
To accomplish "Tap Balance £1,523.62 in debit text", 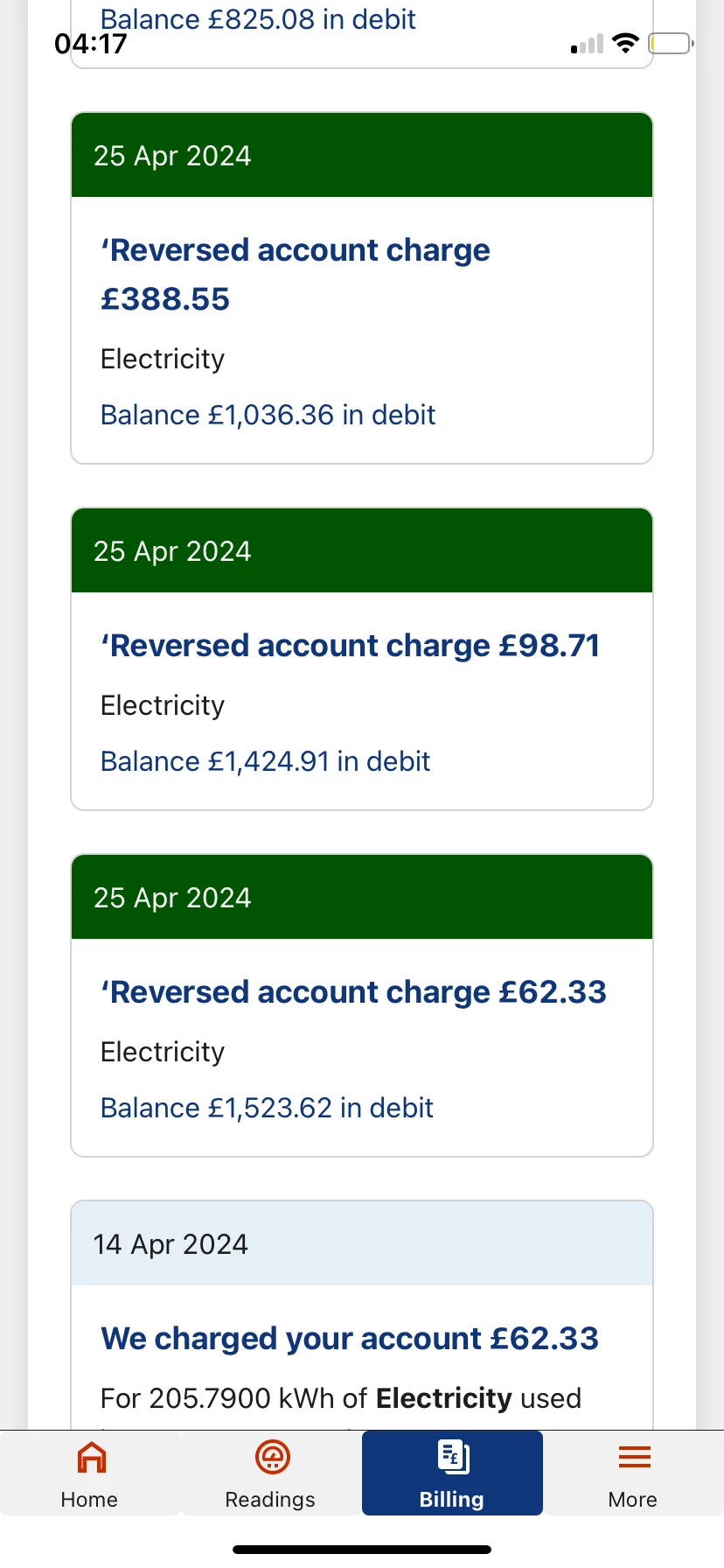I will (267, 1108).
